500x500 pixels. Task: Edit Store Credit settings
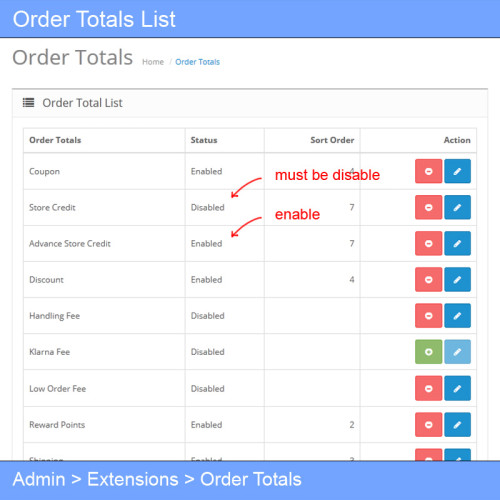point(457,207)
